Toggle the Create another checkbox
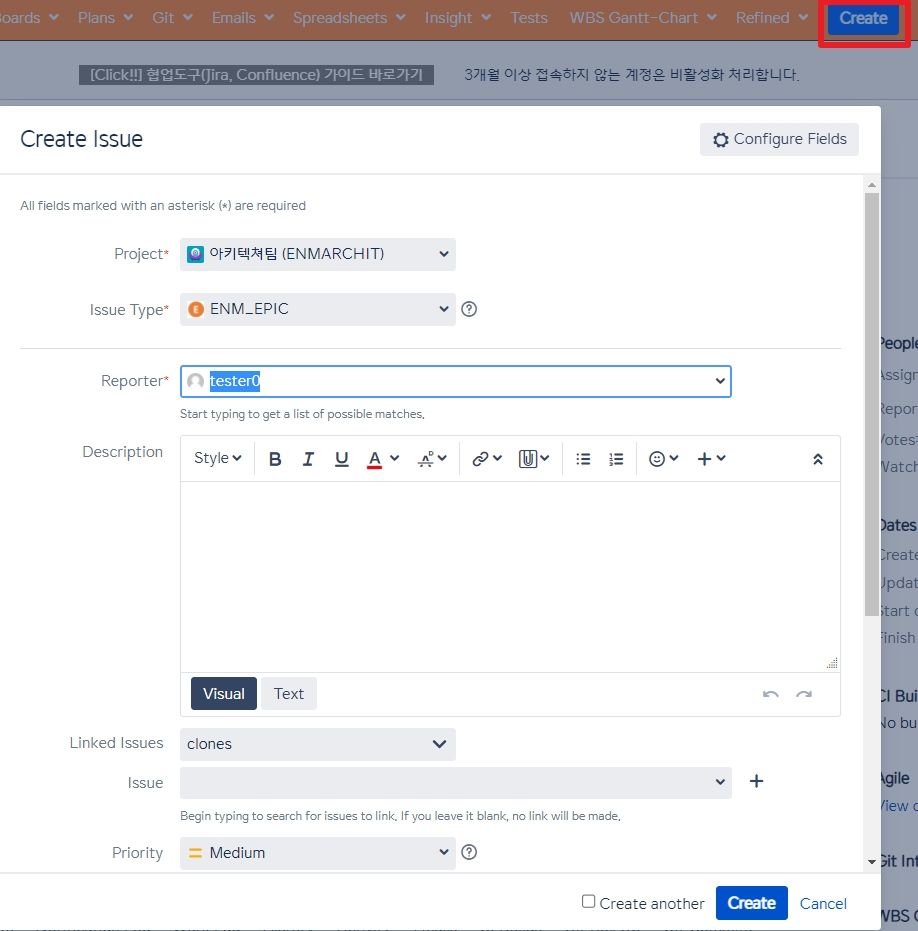 [x=588, y=901]
